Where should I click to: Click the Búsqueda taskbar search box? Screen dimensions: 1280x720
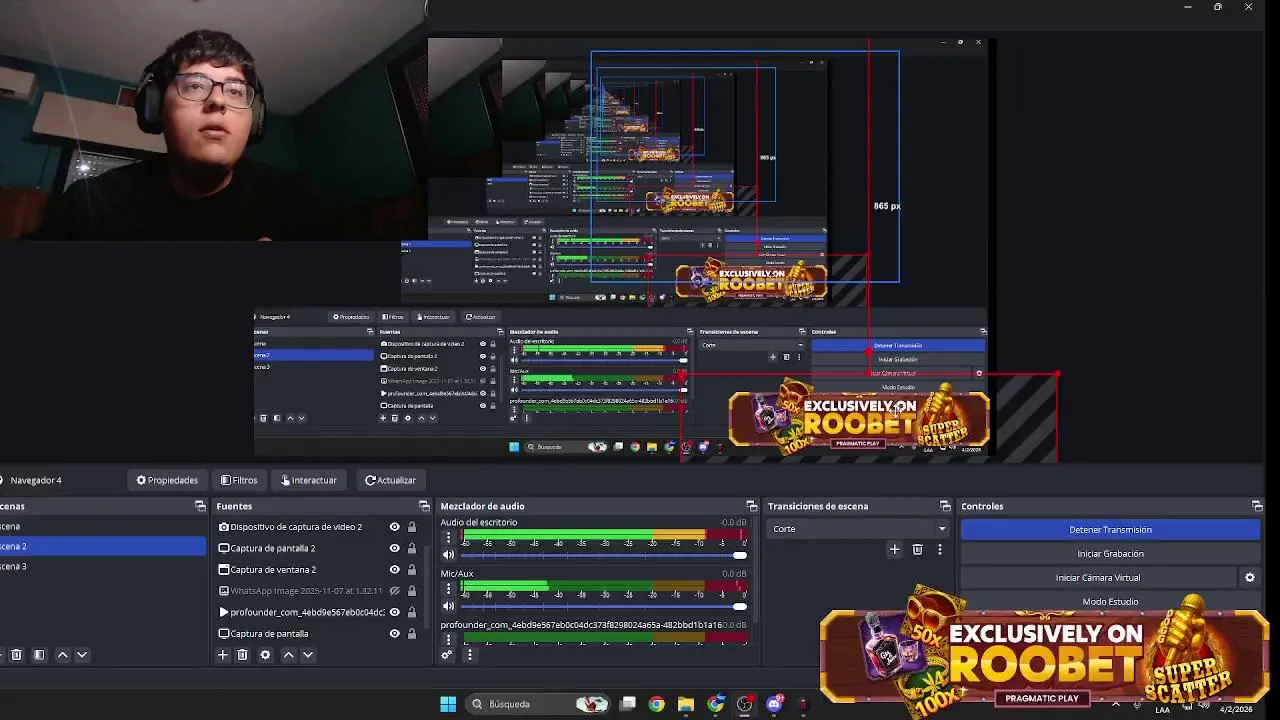[540, 704]
